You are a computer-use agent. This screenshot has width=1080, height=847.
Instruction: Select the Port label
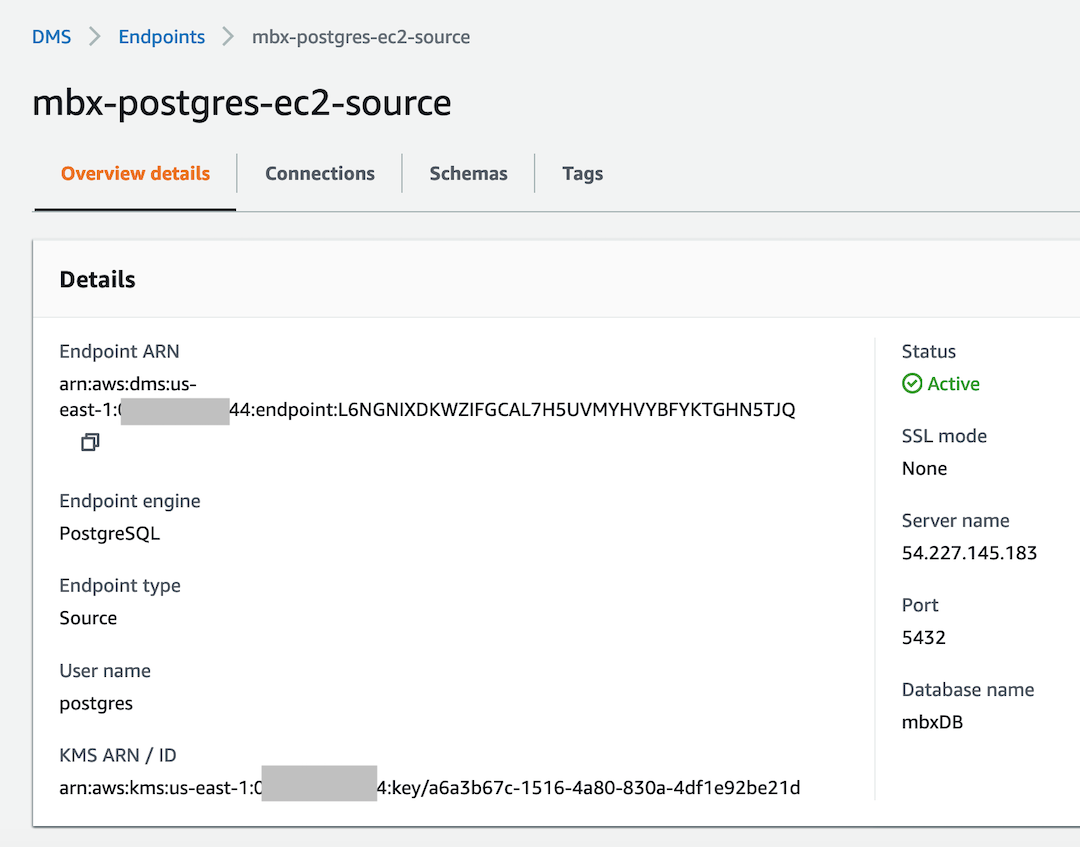[920, 605]
